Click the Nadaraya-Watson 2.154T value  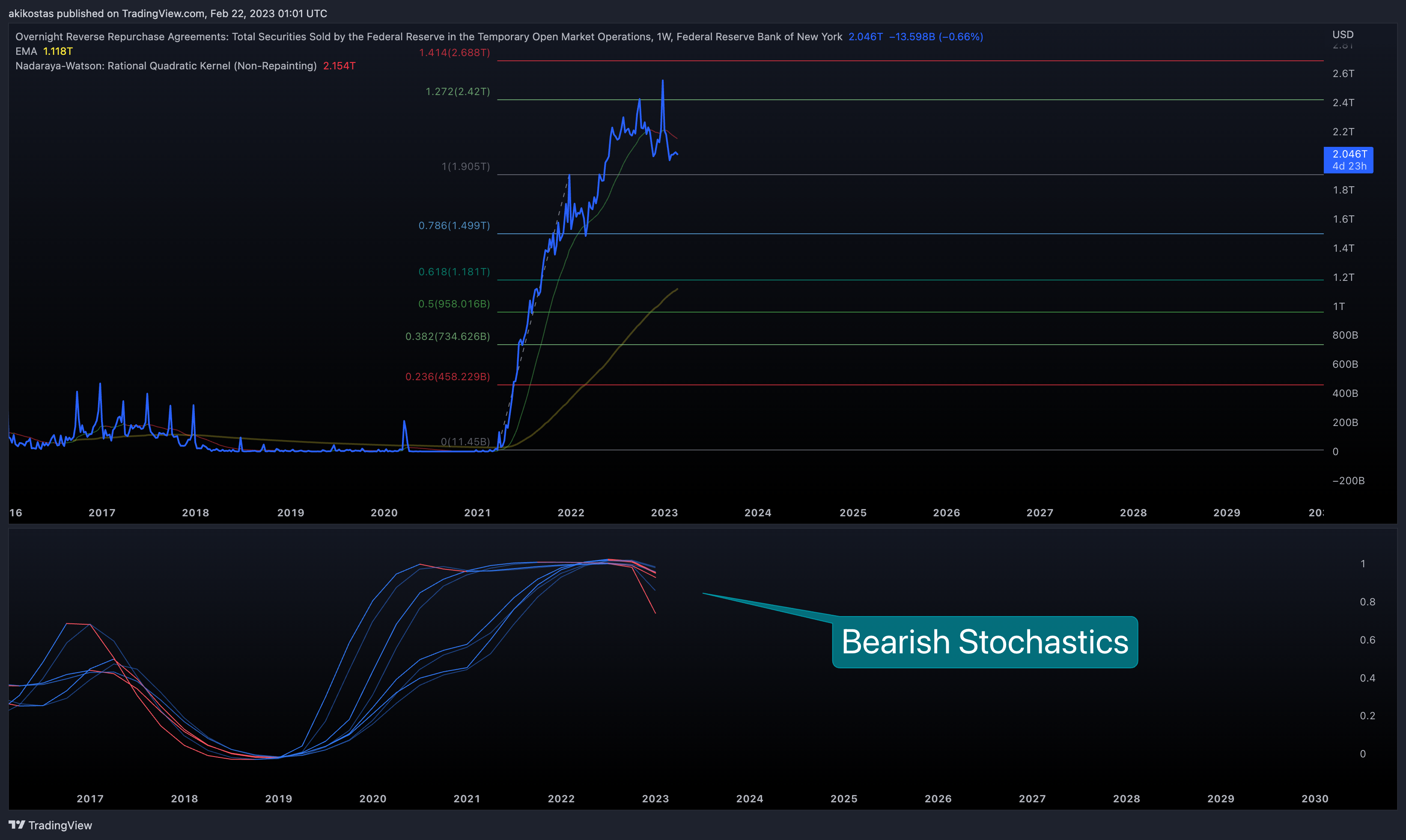(x=339, y=66)
